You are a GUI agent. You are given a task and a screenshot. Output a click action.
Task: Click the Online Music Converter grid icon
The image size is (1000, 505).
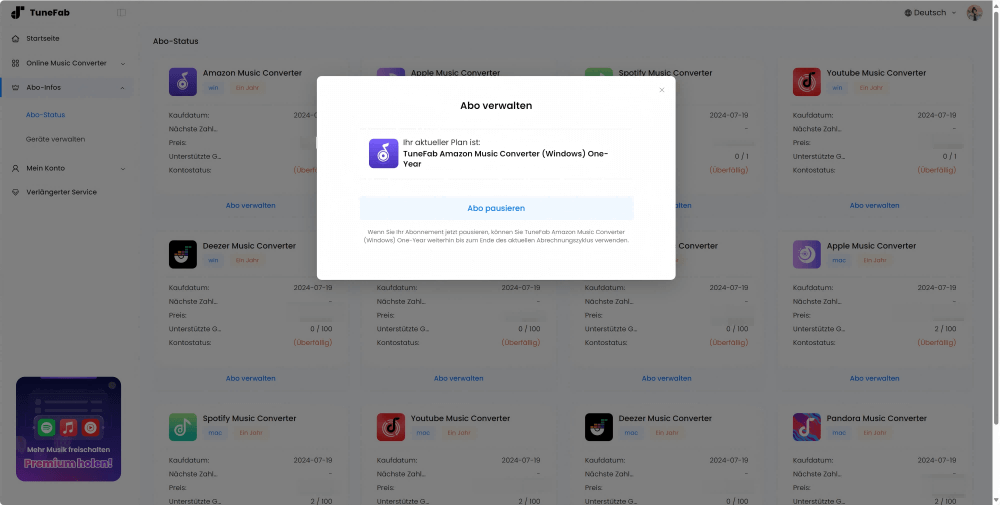(x=15, y=63)
